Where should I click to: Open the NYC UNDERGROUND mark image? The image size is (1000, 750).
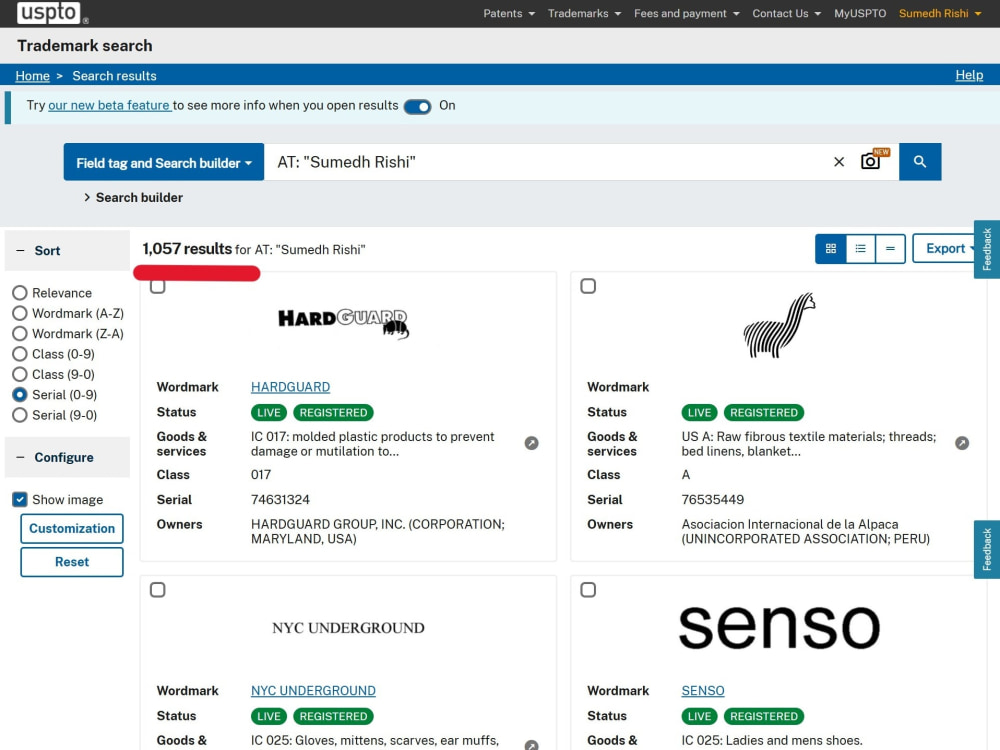[x=348, y=628]
